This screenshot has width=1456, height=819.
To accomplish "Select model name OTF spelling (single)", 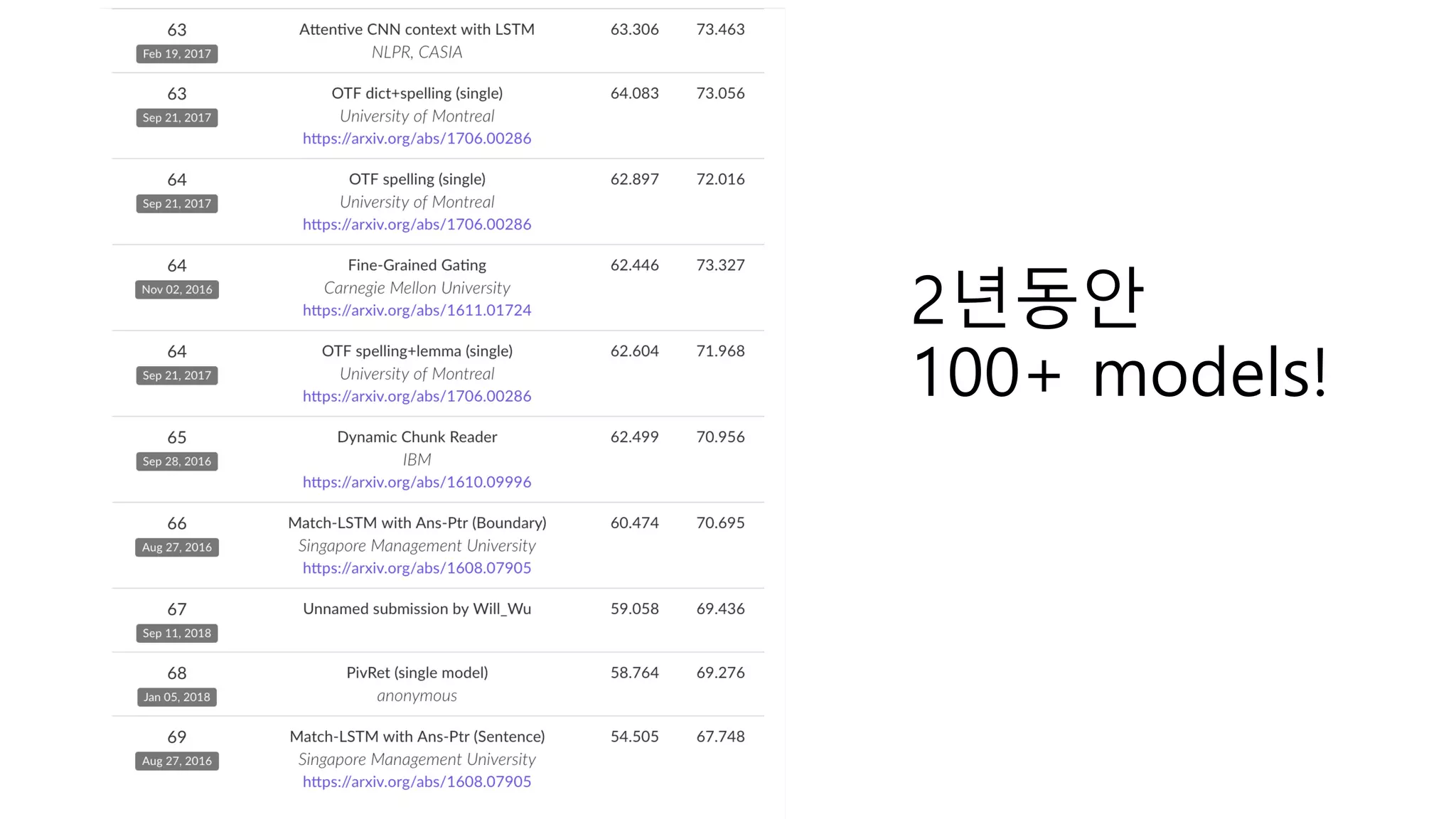I will (x=417, y=180).
